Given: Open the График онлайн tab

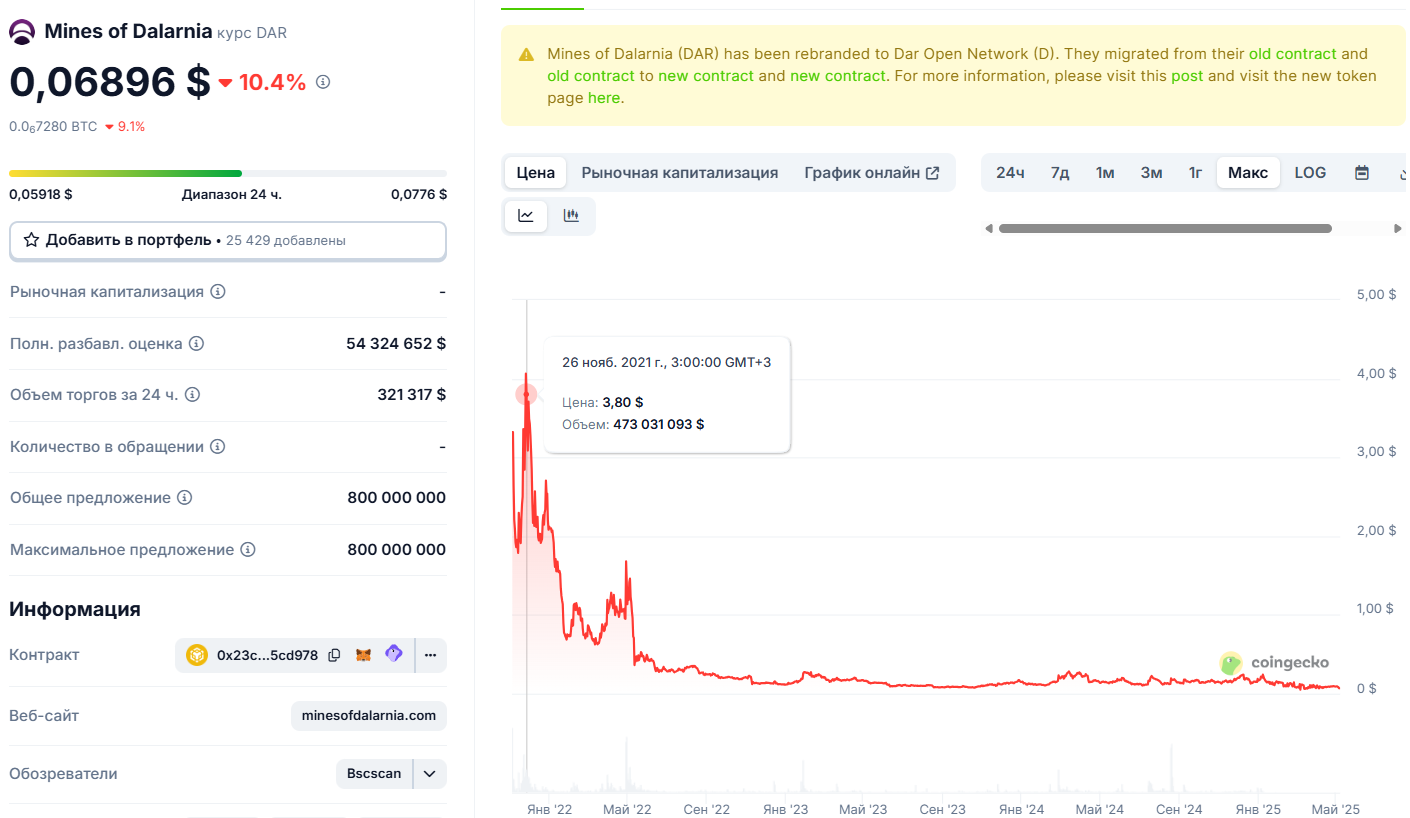Looking at the screenshot, I should (x=871, y=173).
